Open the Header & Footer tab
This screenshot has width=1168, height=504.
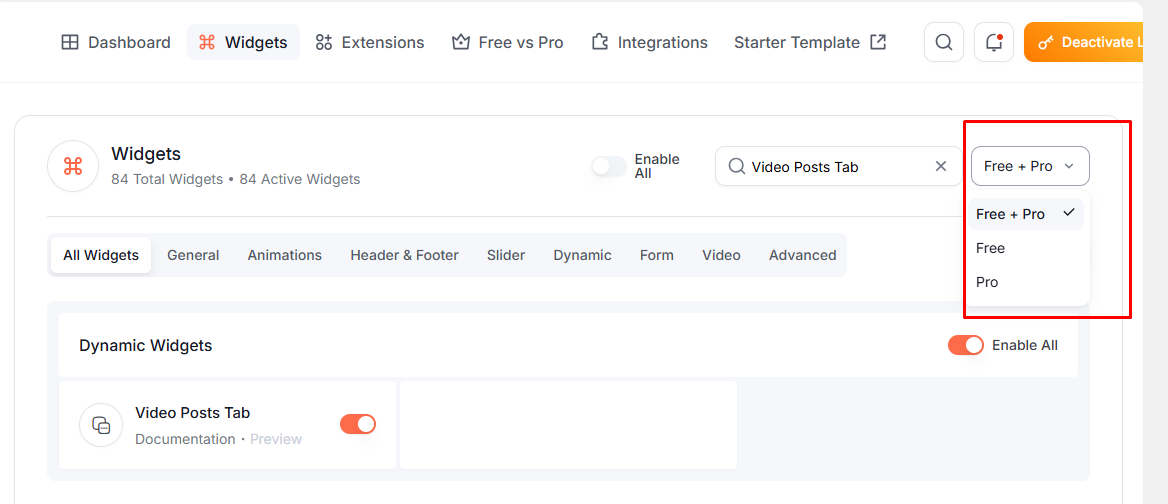[404, 255]
